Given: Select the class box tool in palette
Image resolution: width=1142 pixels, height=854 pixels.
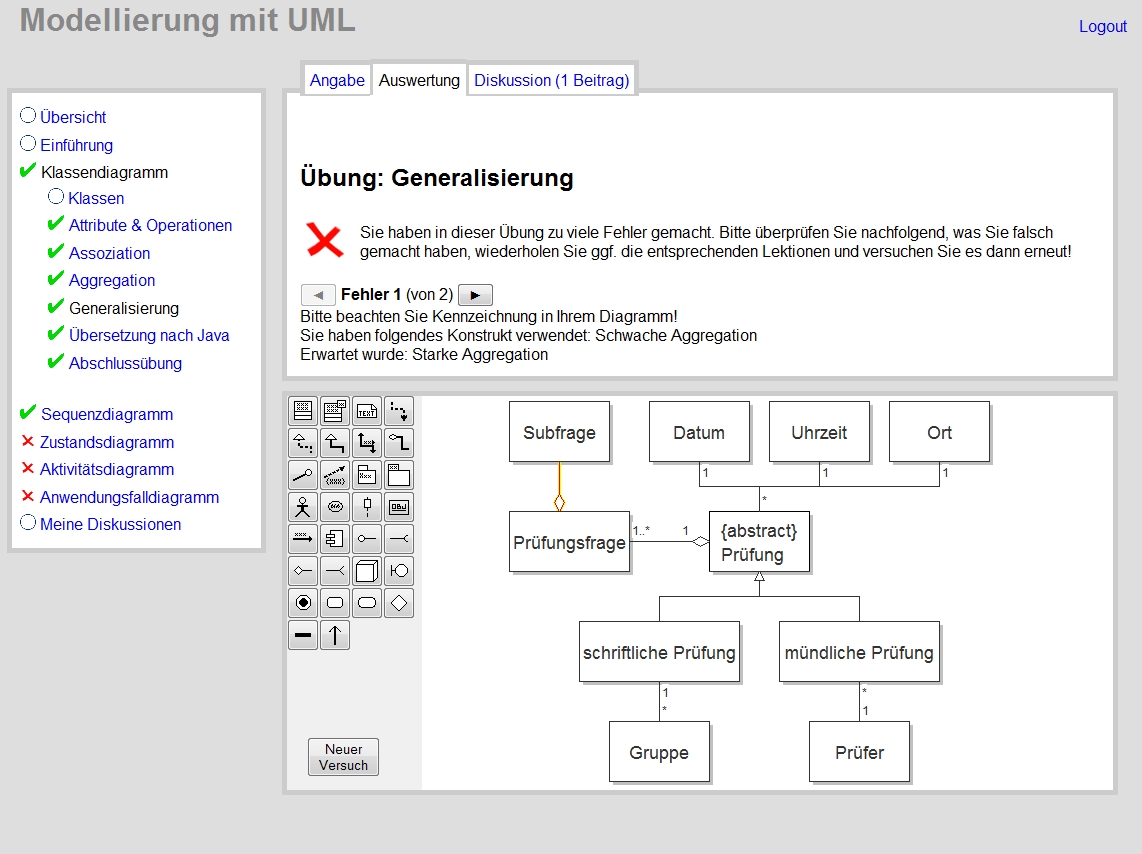Looking at the screenshot, I should pyautogui.click(x=303, y=411).
